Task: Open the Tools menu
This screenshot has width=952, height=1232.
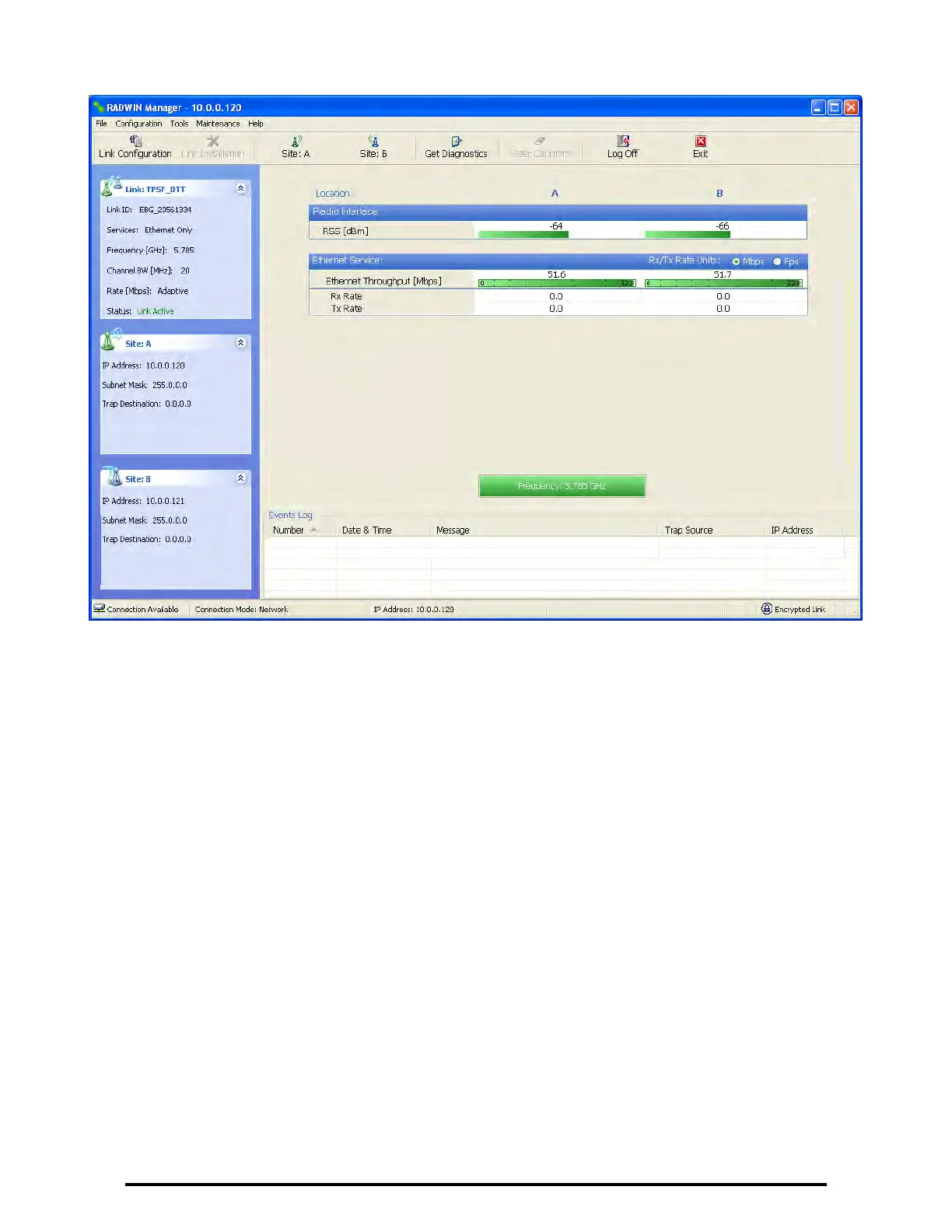Action: coord(179,124)
